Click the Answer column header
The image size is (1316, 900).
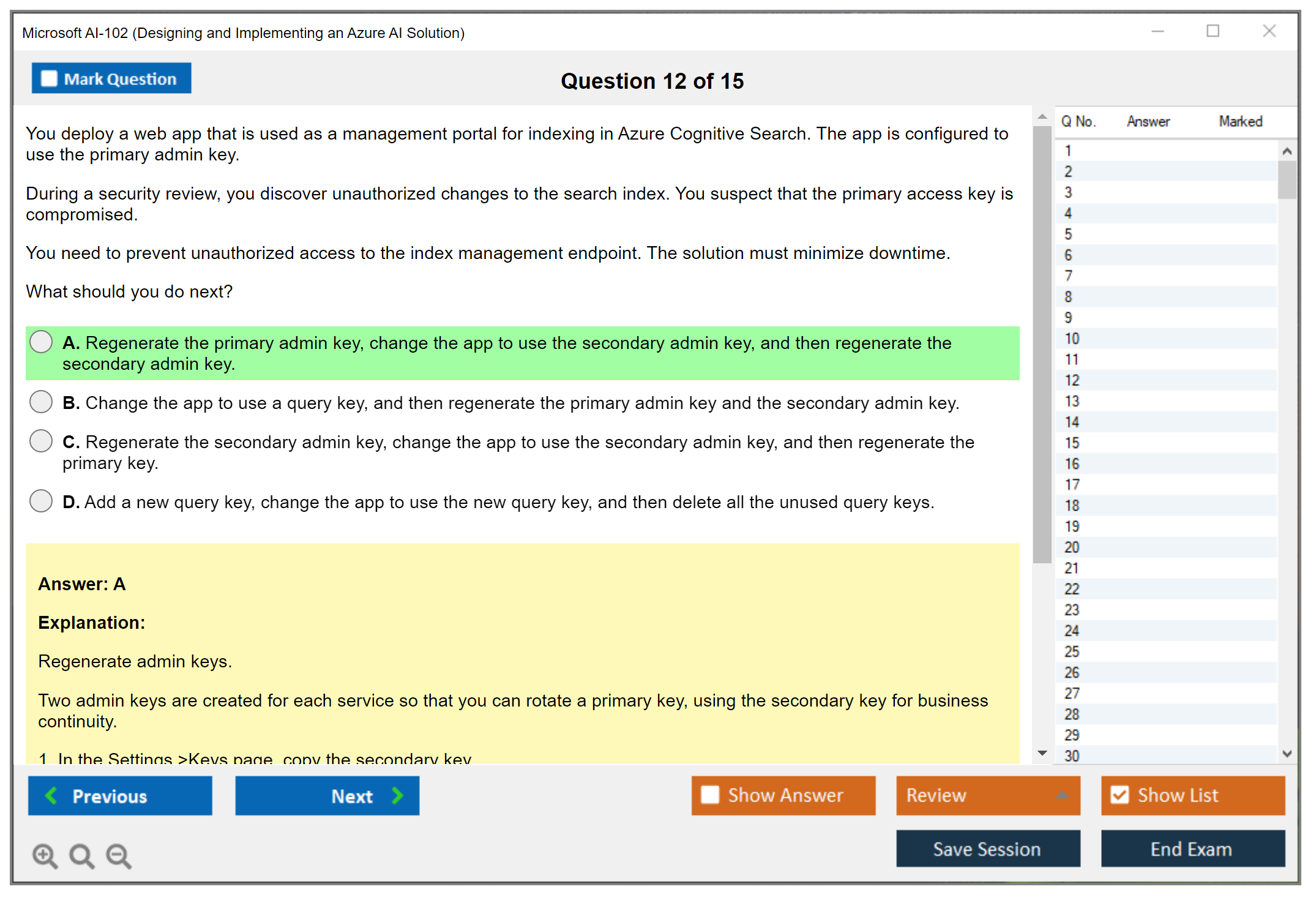(x=1148, y=122)
